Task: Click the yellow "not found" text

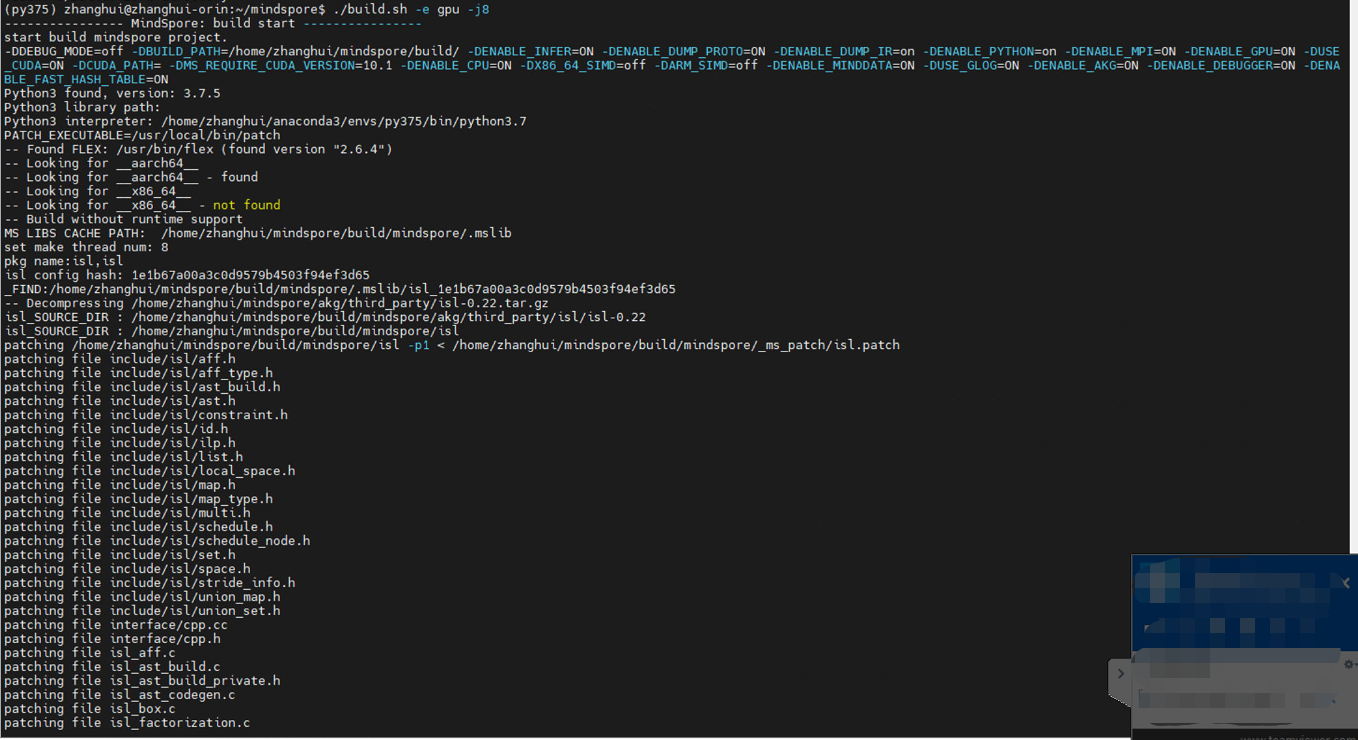Action: (246, 205)
